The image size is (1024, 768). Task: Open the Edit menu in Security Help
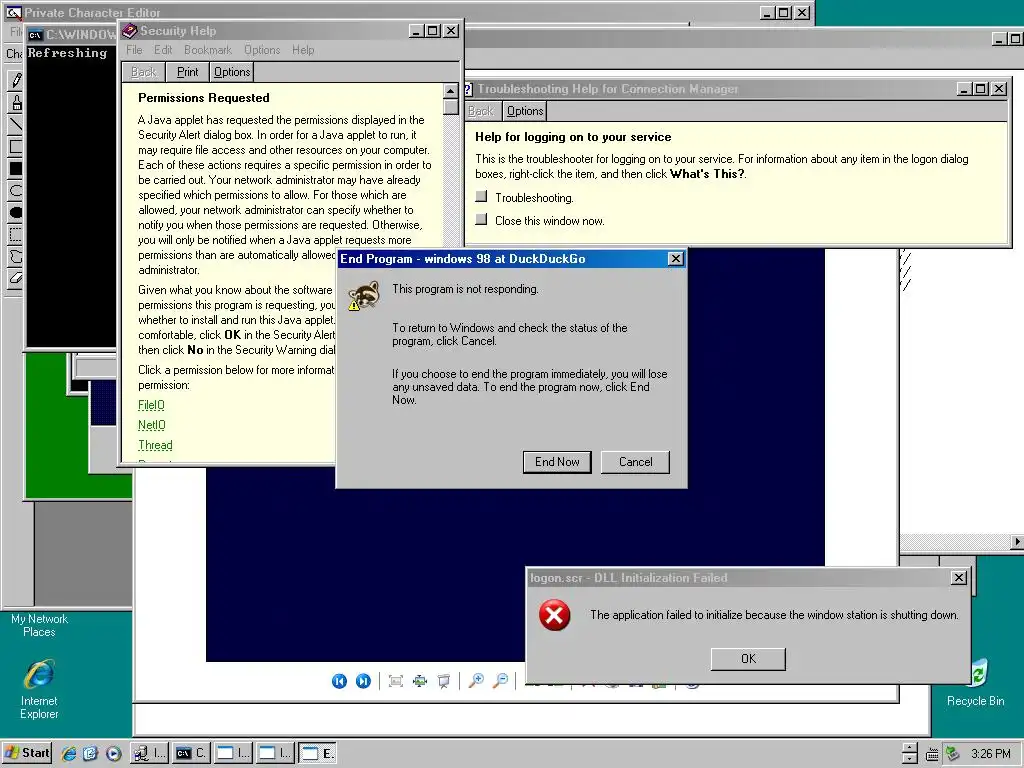(163, 50)
